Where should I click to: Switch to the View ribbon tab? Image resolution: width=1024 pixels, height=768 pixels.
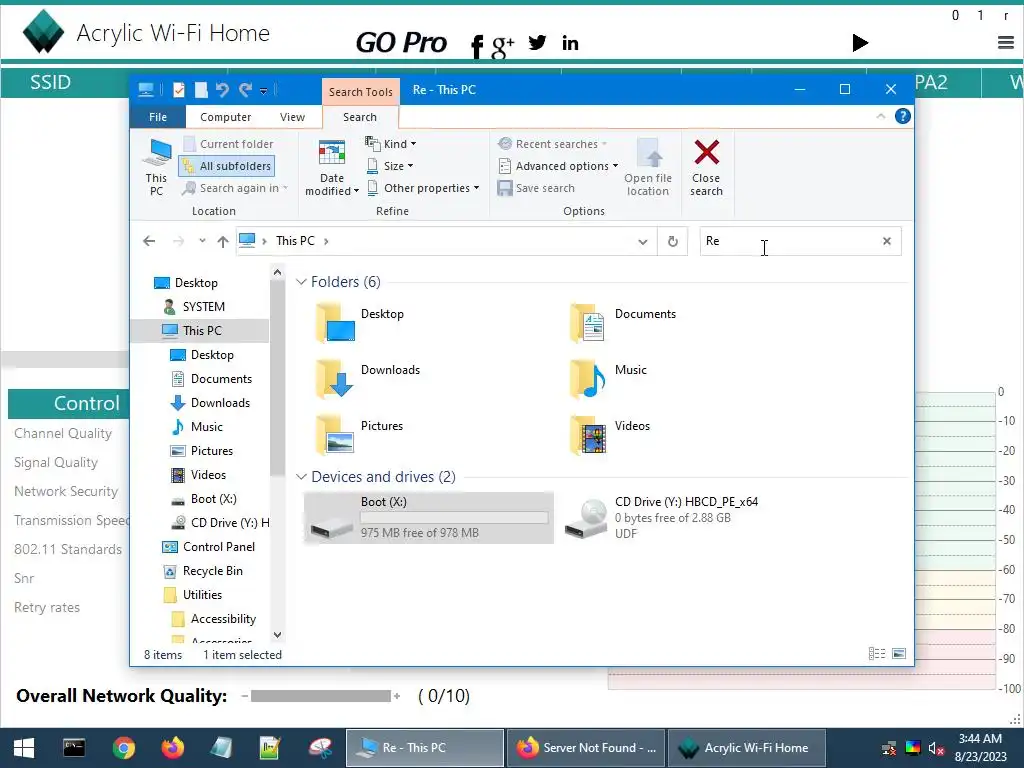(x=292, y=117)
